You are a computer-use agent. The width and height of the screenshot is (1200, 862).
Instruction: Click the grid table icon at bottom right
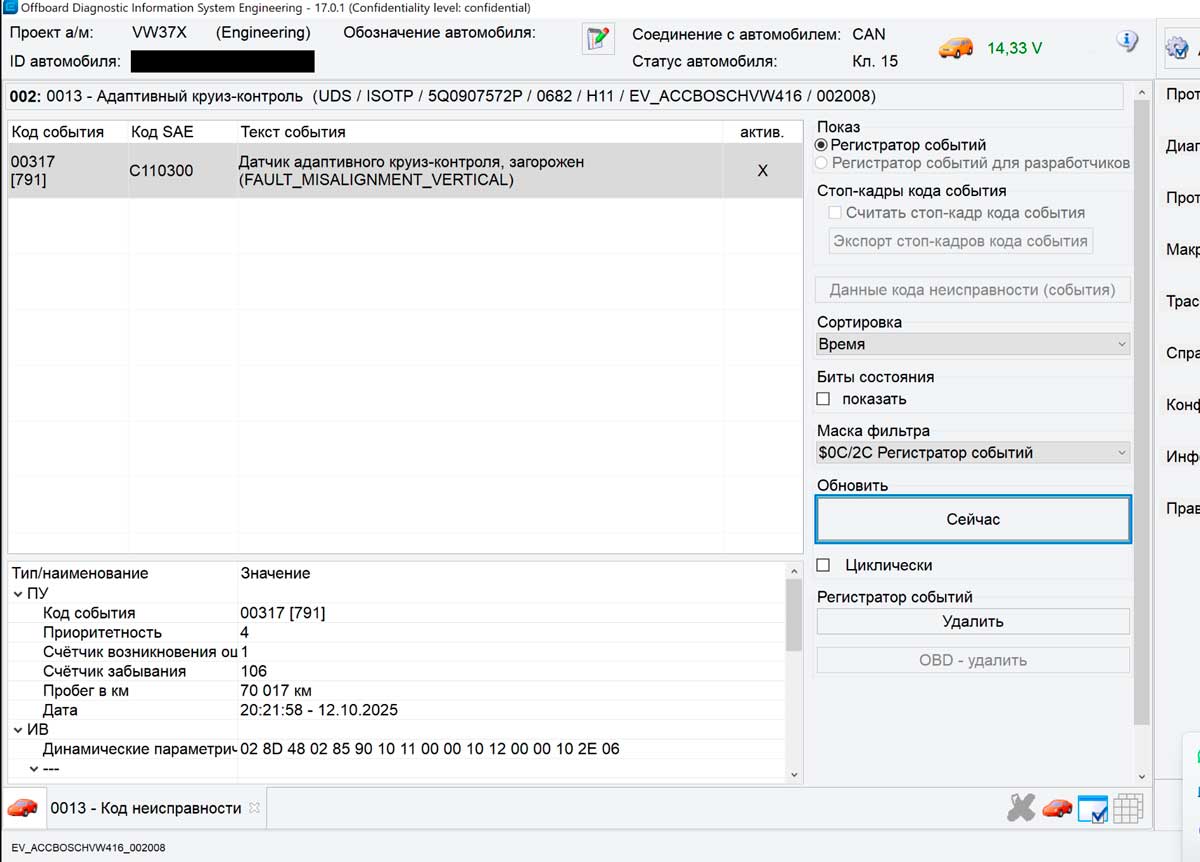1128,808
